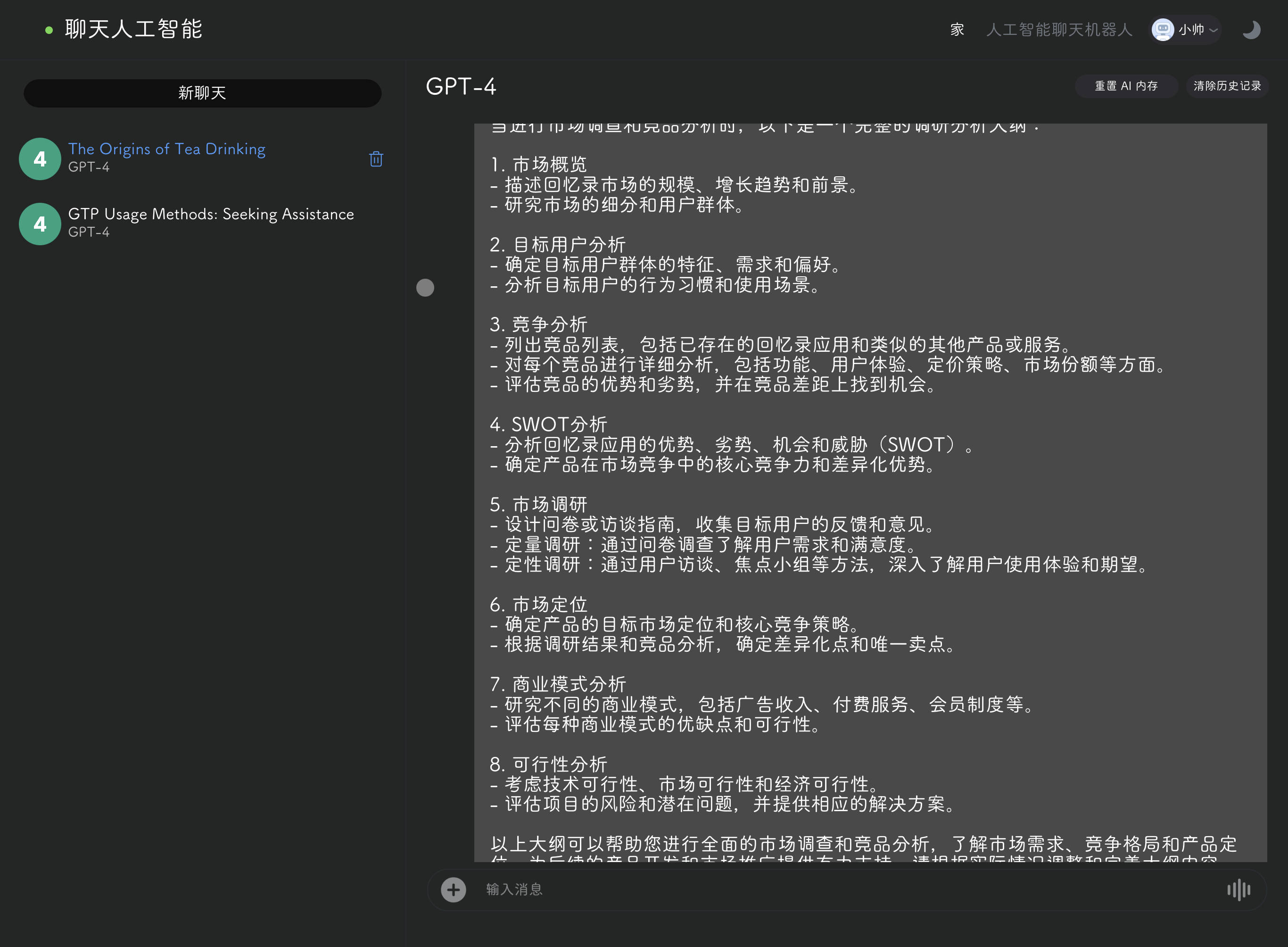This screenshot has width=1288, height=947.
Task: Click the GPT-4 conversation heading
Action: (461, 87)
